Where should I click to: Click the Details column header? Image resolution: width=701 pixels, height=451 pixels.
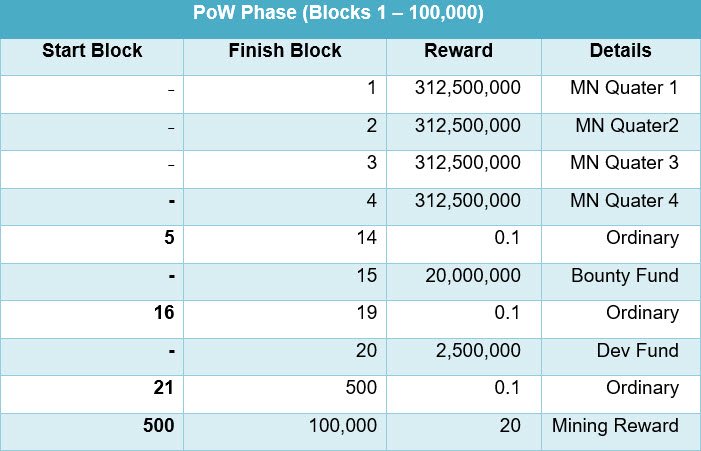coord(620,51)
